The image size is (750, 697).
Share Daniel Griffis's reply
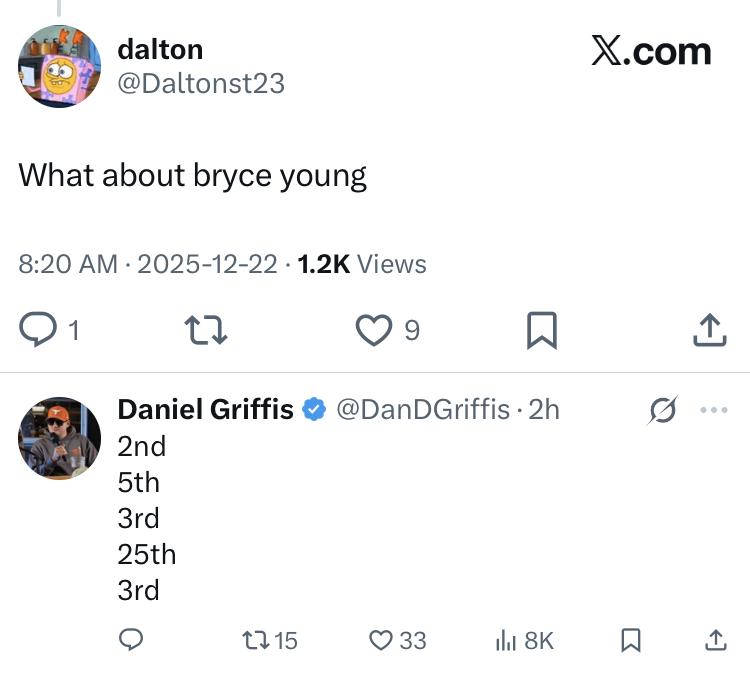715,640
